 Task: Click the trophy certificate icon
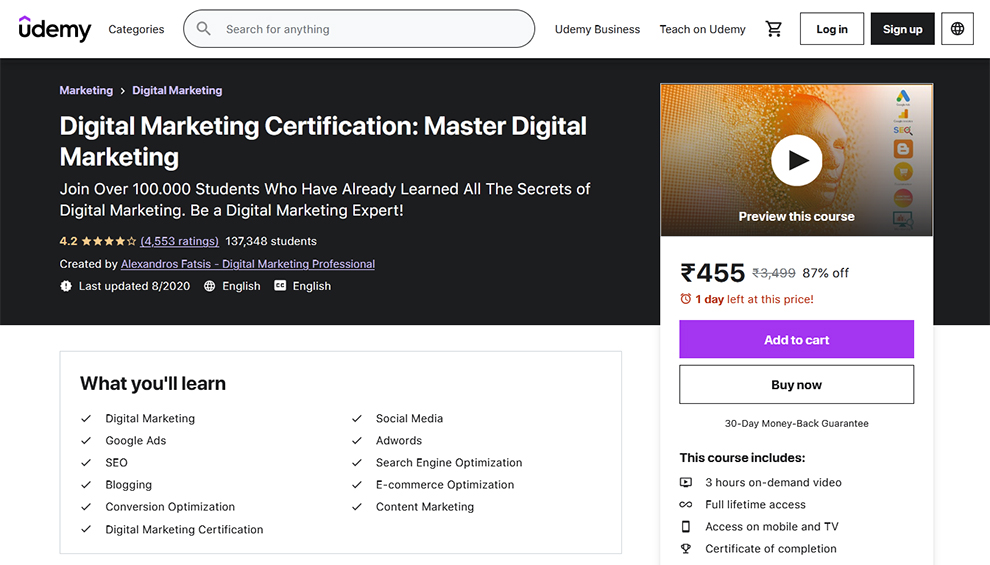[686, 549]
